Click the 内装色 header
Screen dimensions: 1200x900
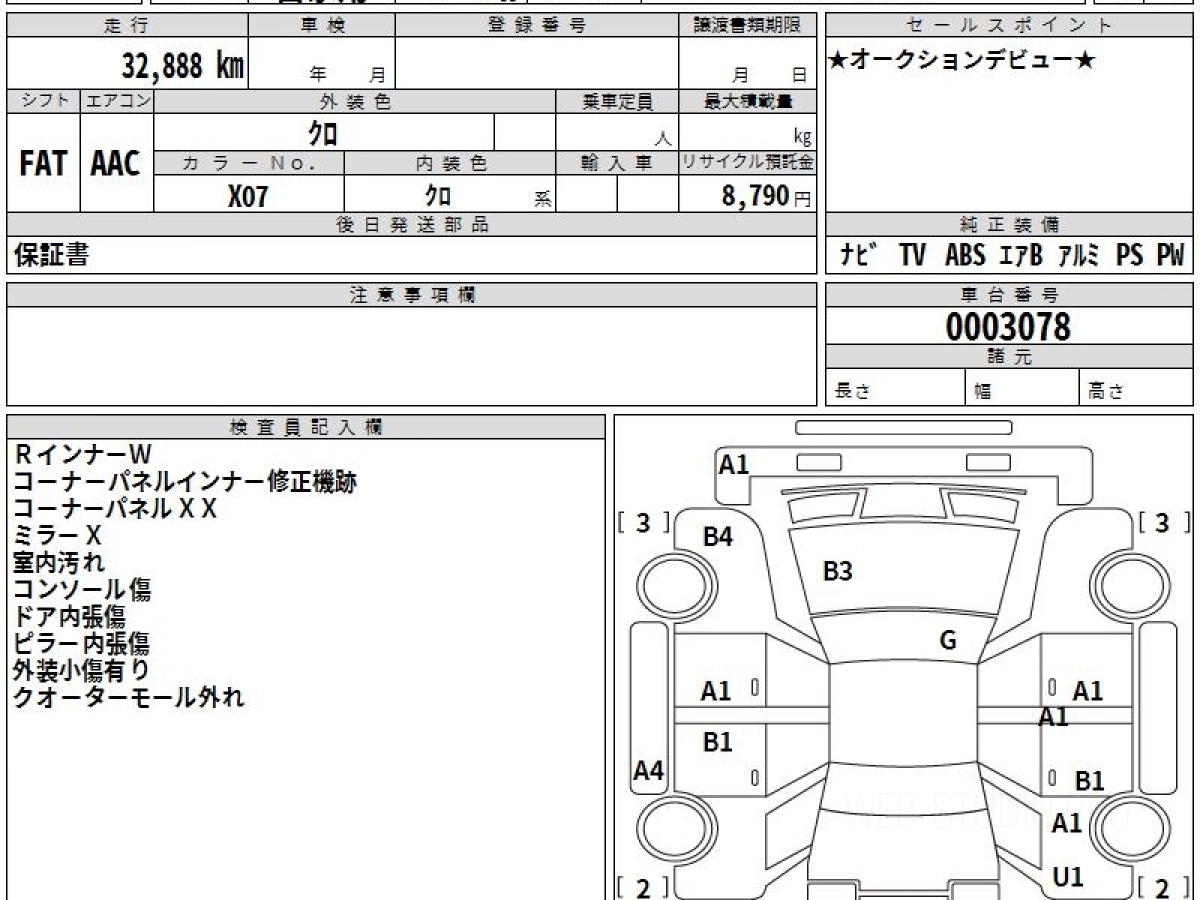pos(450,163)
